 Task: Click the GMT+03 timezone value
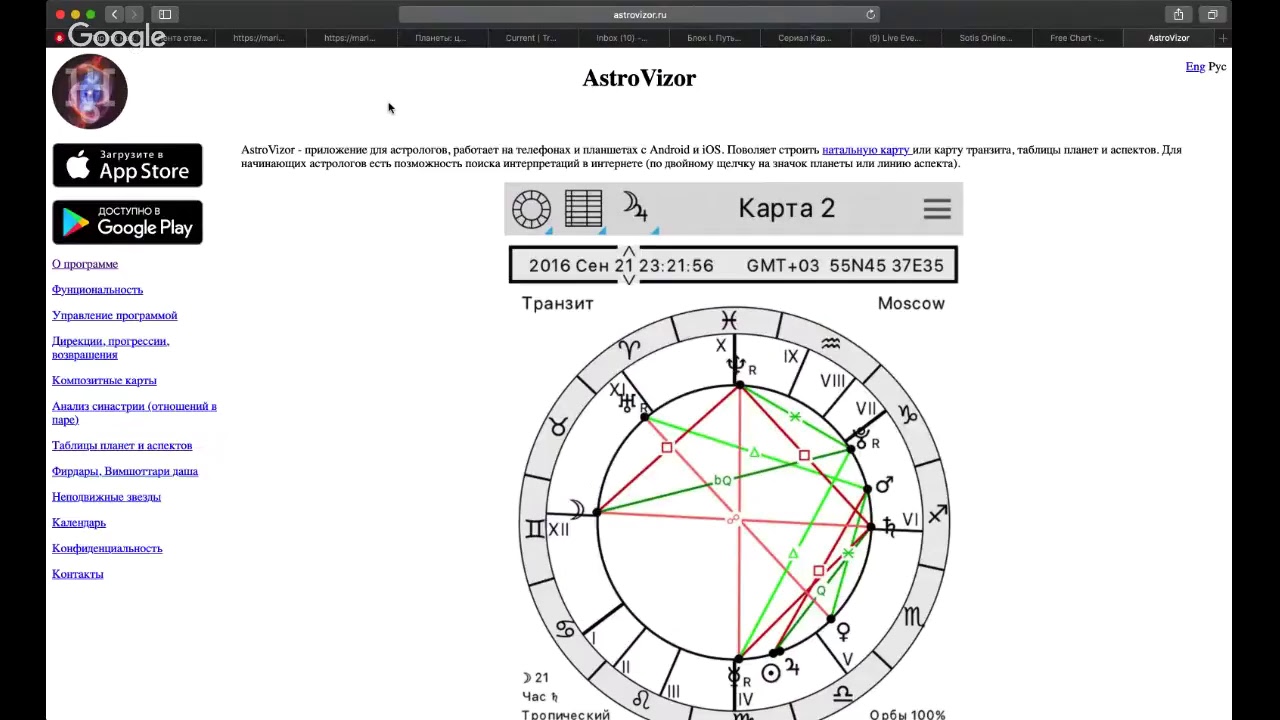pos(783,266)
